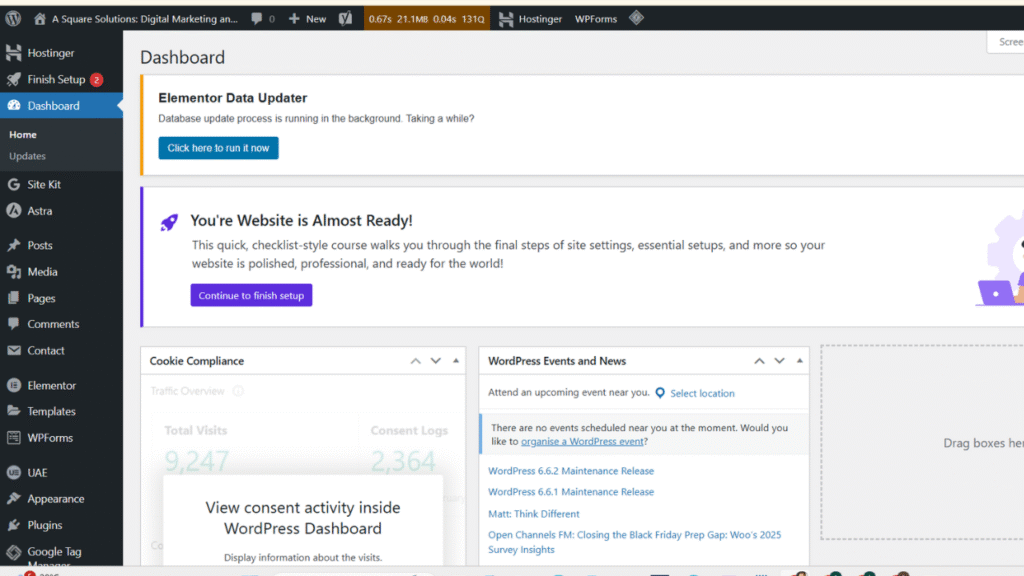Open Comments in sidebar
Image resolution: width=1024 pixels, height=576 pixels.
(61, 324)
